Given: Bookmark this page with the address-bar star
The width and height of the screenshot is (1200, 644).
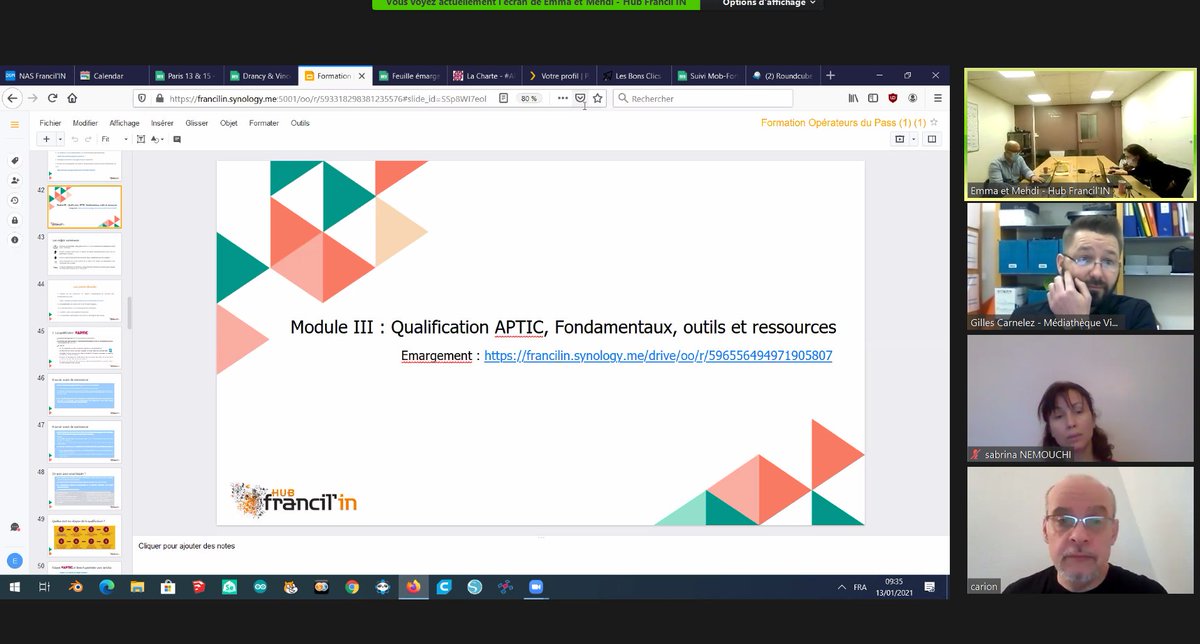Looking at the screenshot, I should pyautogui.click(x=598, y=98).
